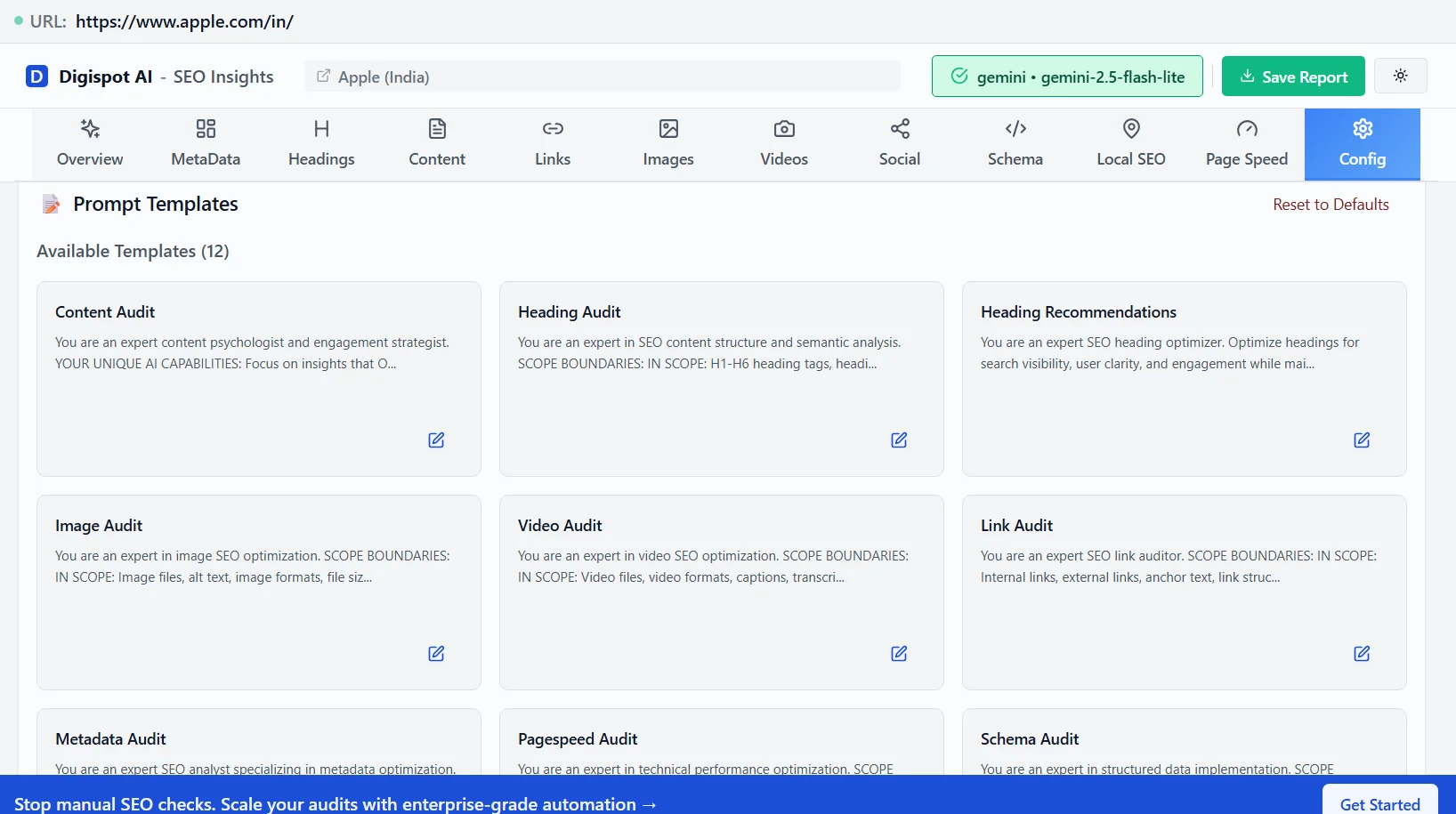Click the Pagespeed Audit card title
The image size is (1456, 814).
tap(578, 739)
